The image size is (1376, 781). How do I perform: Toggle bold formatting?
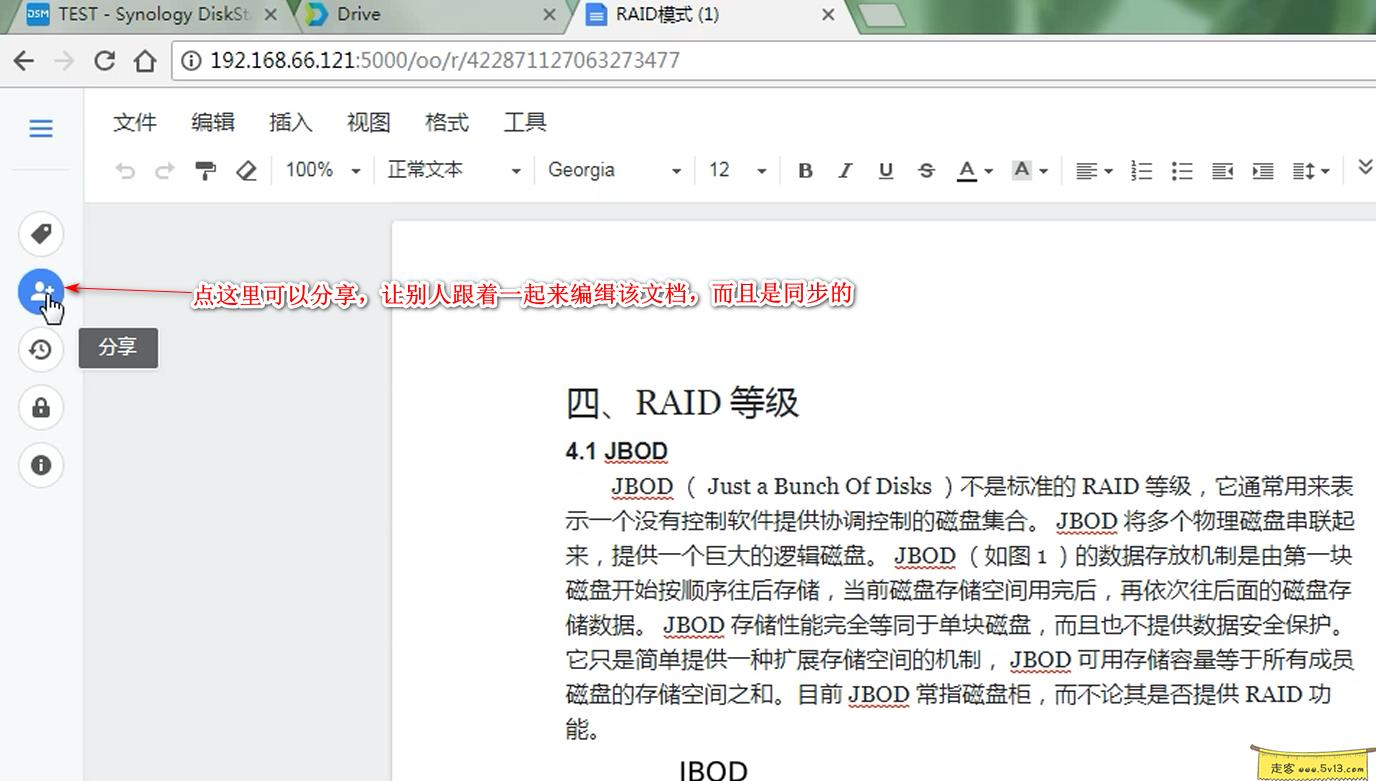tap(805, 170)
